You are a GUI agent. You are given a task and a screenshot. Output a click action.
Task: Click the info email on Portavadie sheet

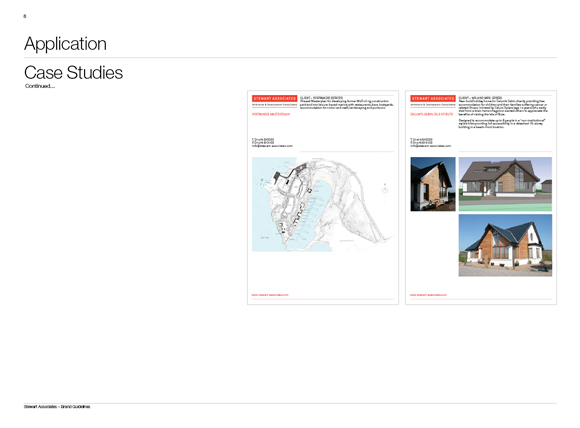272,146
